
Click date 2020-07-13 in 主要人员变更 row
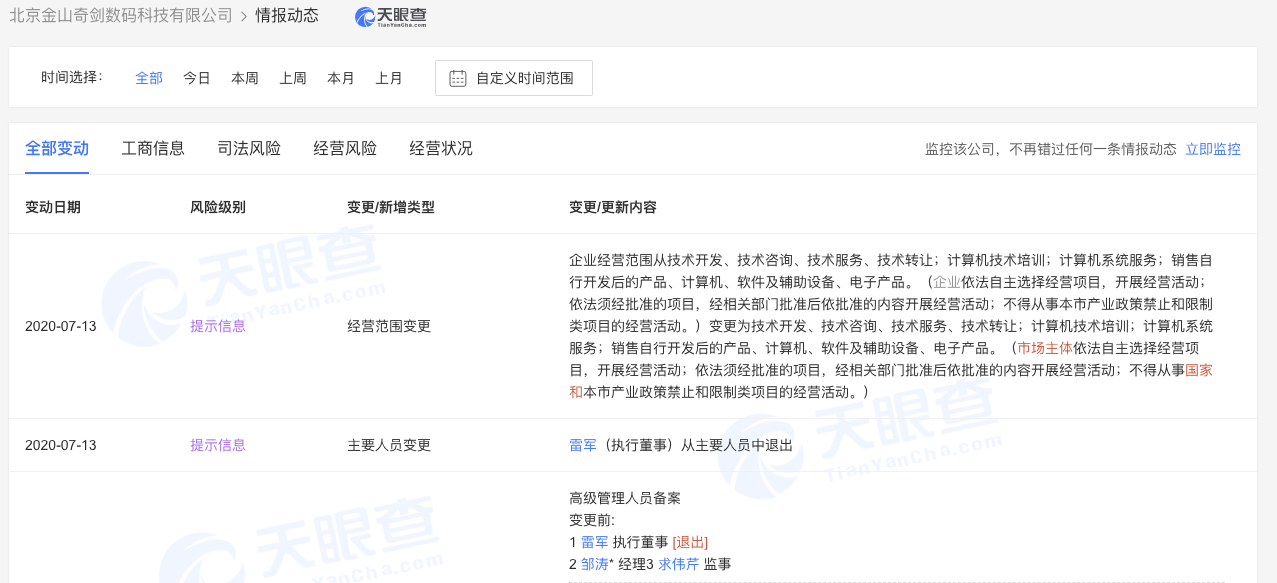click(61, 445)
